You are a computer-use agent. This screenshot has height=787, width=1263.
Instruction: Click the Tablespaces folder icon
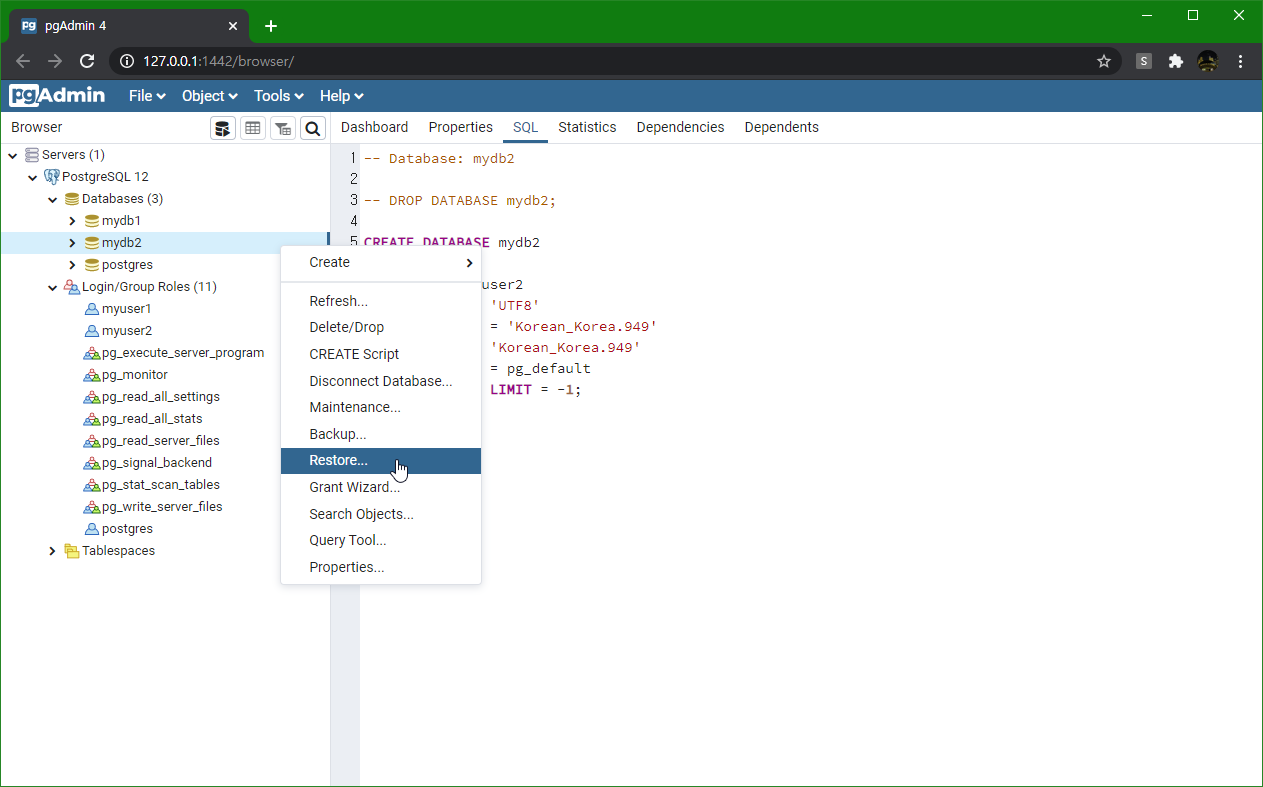tap(72, 551)
